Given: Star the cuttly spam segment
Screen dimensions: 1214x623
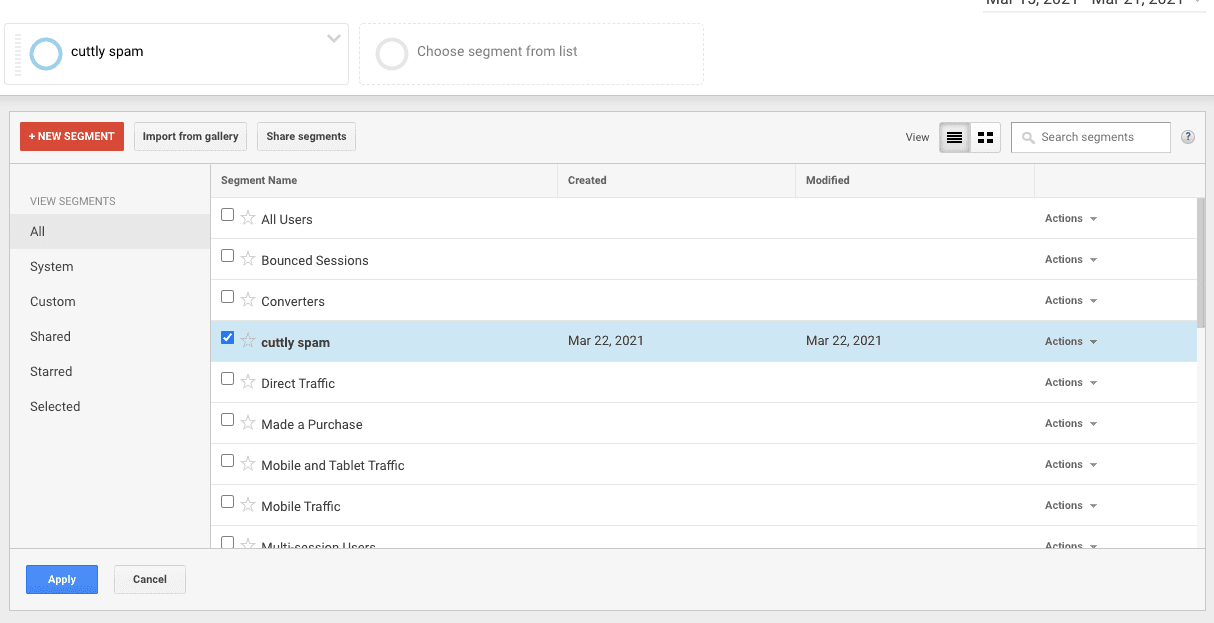Looking at the screenshot, I should 248,340.
